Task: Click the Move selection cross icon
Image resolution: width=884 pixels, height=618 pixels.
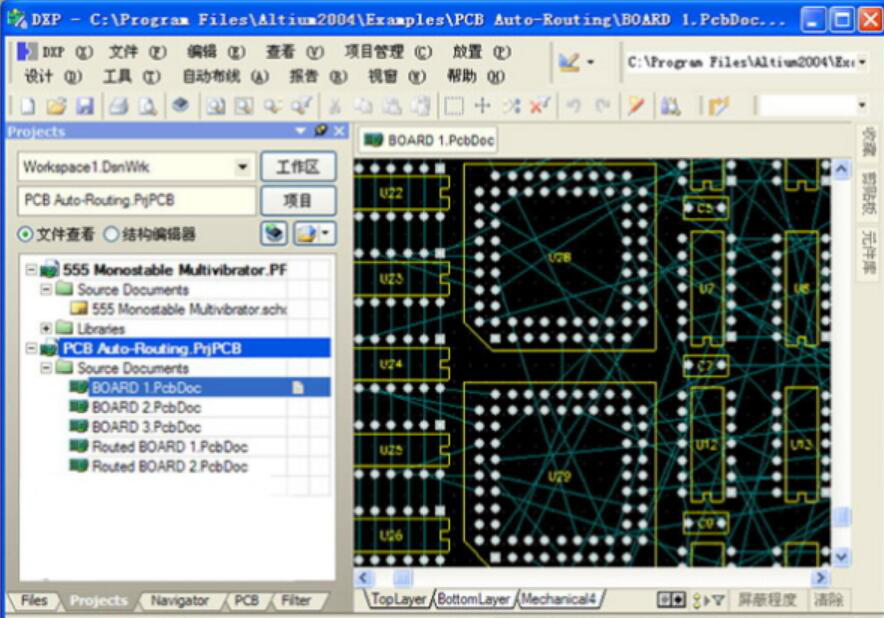Action: click(483, 105)
